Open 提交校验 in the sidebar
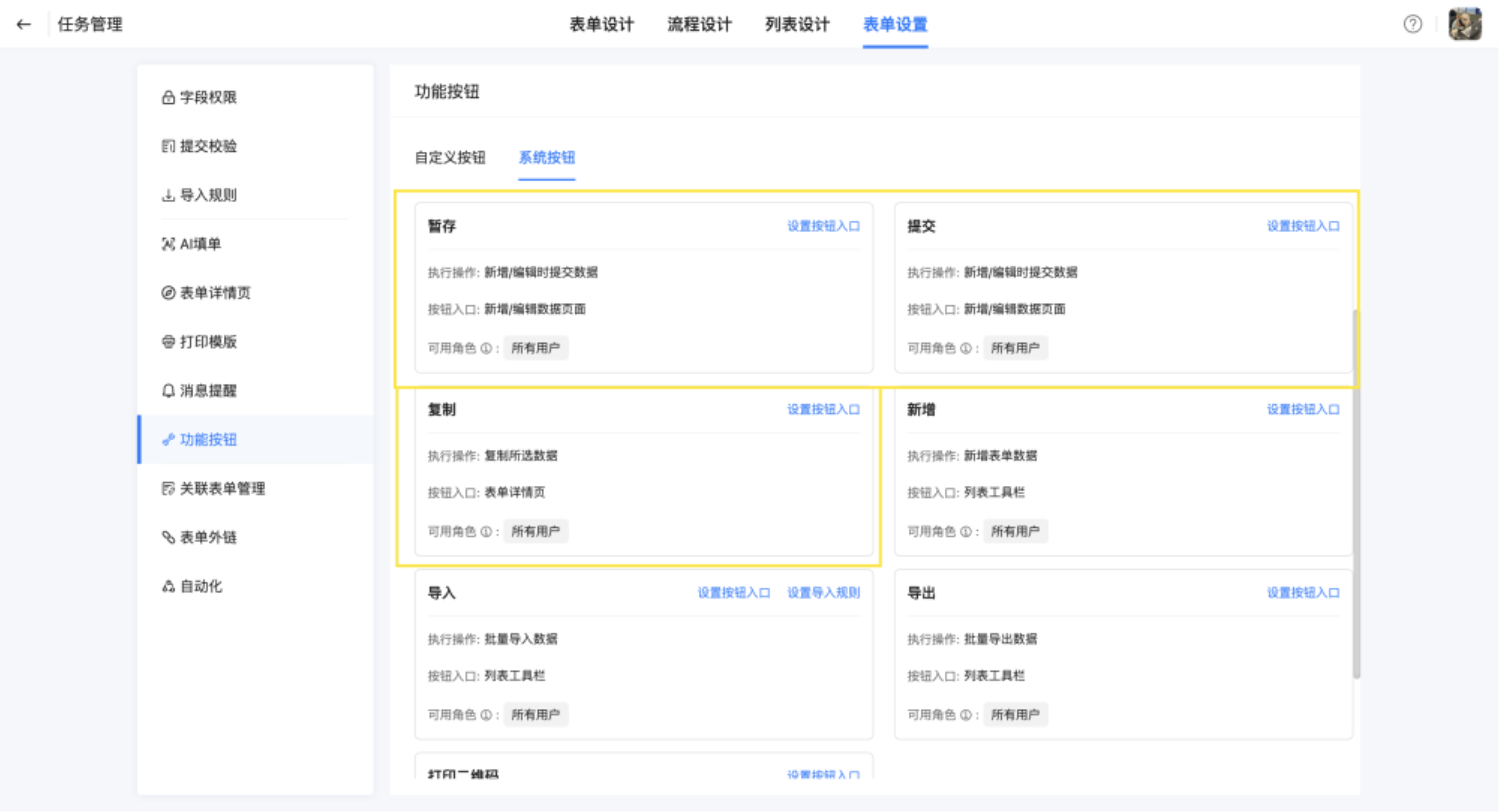The width and height of the screenshot is (1499, 812). pyautogui.click(x=200, y=146)
